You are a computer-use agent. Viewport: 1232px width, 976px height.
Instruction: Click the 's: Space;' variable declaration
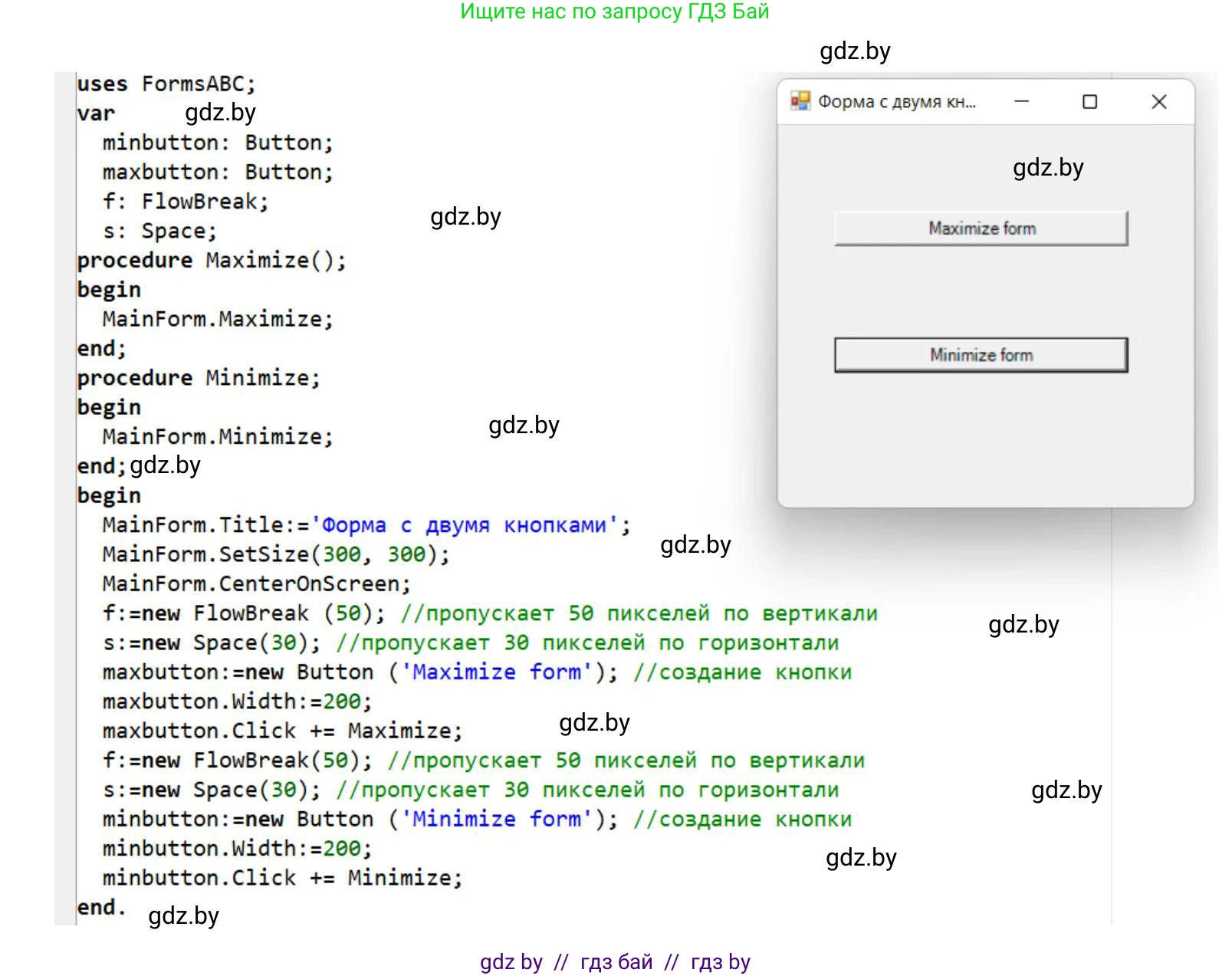pos(159,231)
